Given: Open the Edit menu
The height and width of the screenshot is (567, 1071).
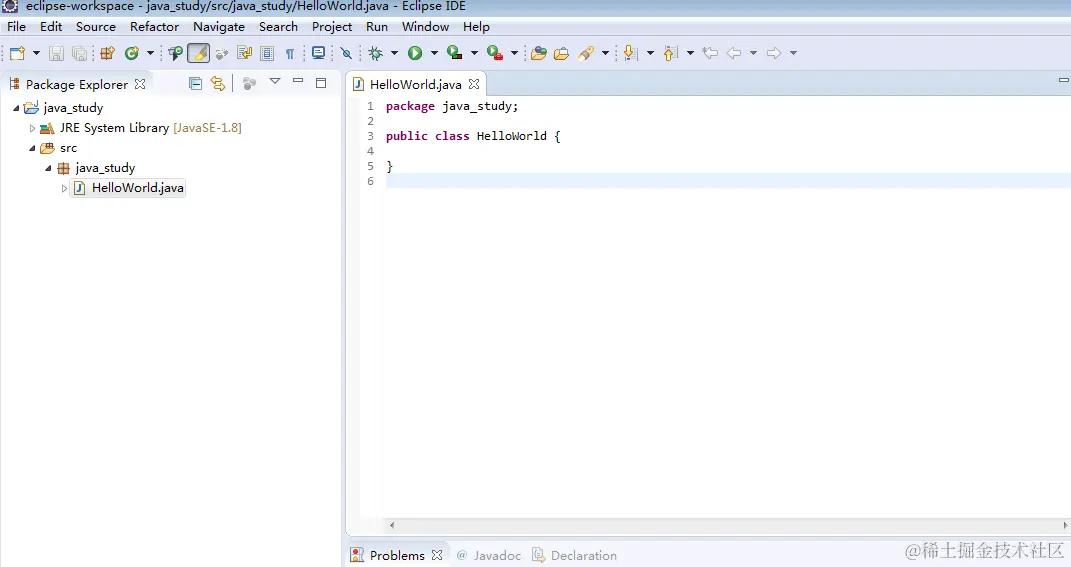Looking at the screenshot, I should 51,27.
